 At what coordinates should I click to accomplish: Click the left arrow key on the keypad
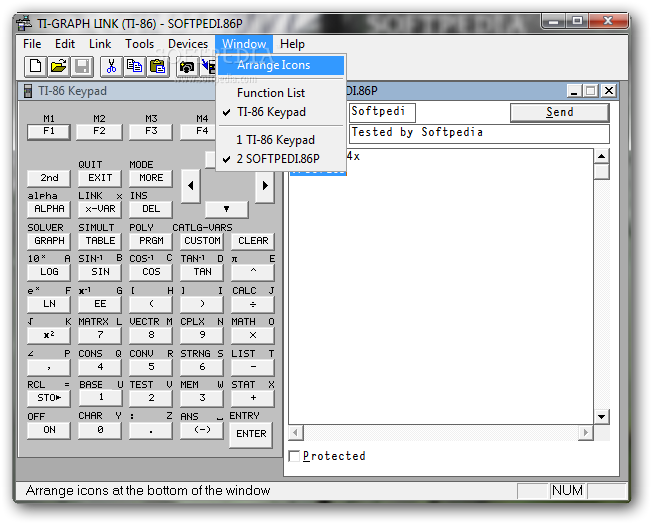pyautogui.click(x=191, y=185)
